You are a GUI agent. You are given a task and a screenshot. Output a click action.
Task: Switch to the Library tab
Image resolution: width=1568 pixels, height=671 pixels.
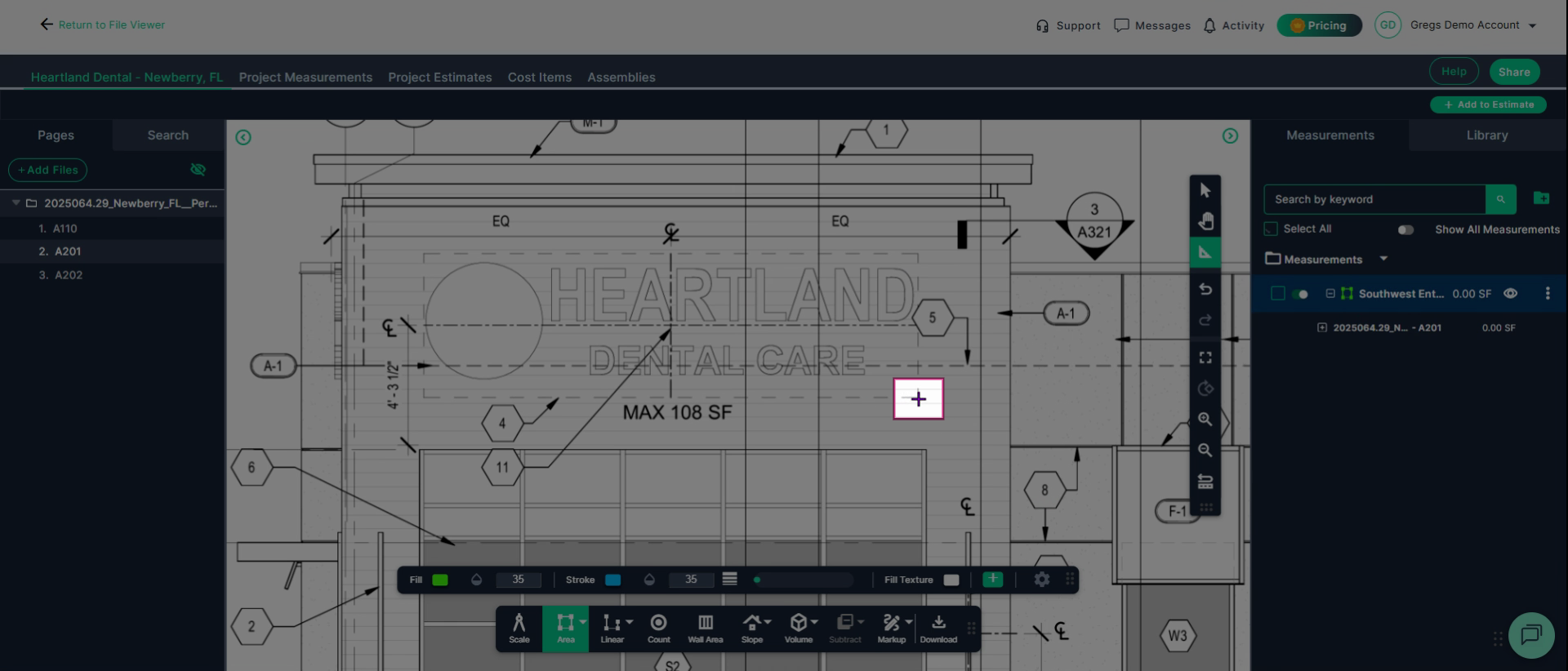[x=1487, y=136]
